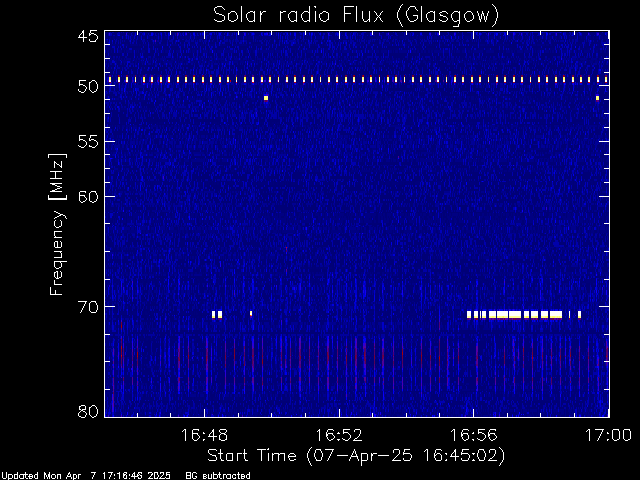Click the 'Solar radio Flux (Glasgow)' title
640x480 pixels.
point(356,16)
